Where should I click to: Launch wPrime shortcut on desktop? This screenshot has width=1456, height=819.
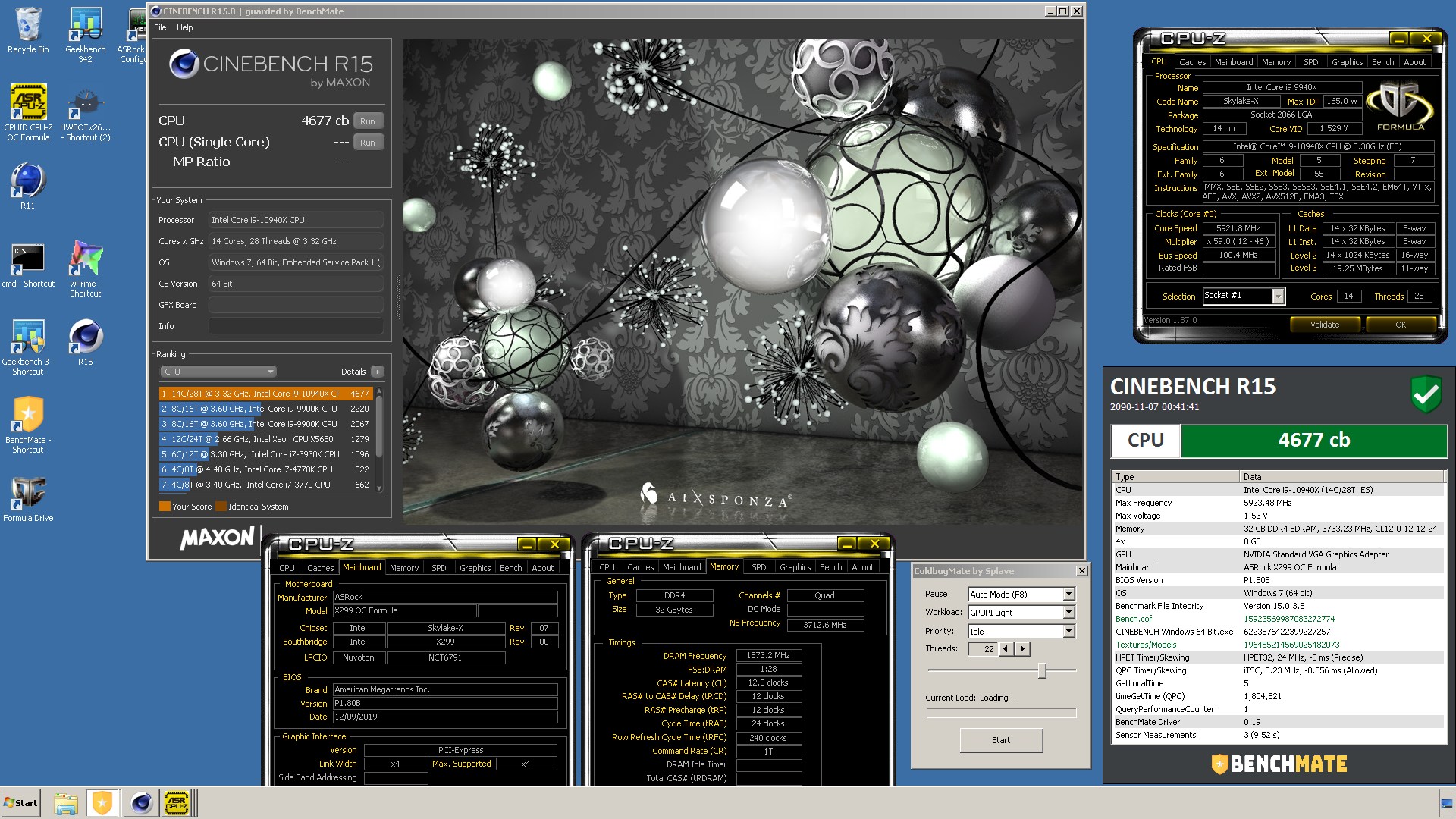coord(85,268)
